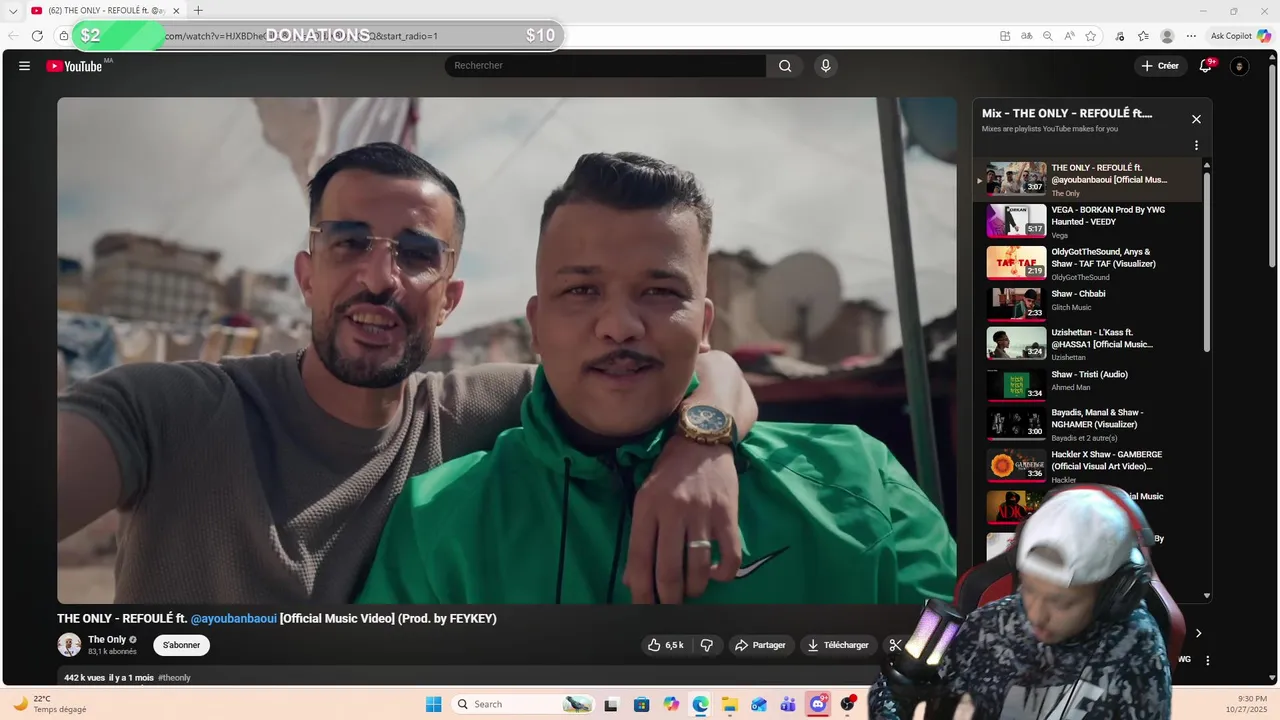Play Shaw - Chbabi from the mix
The height and width of the screenshot is (720, 1280).
1086,303
